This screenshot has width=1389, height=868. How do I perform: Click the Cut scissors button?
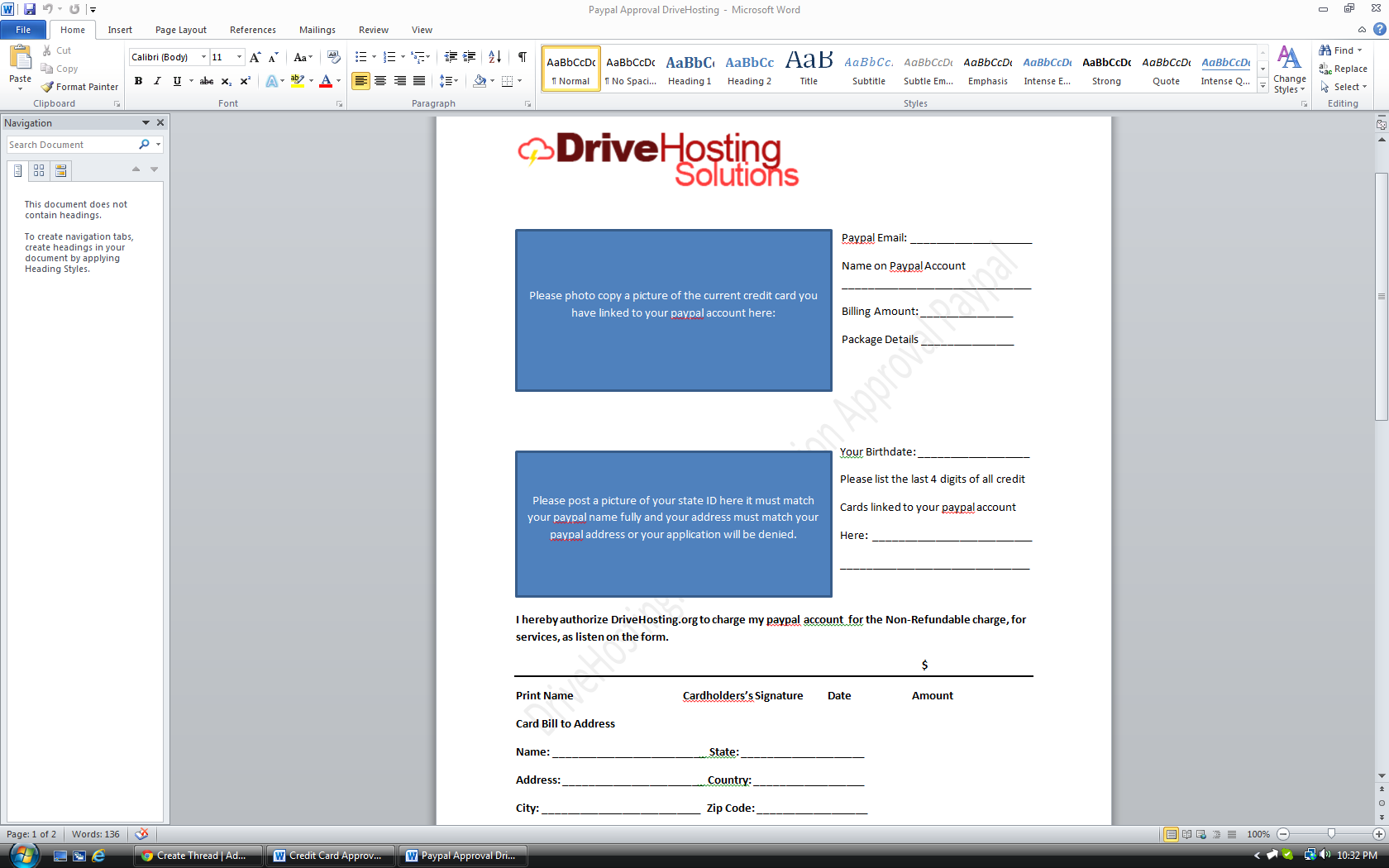(57, 50)
